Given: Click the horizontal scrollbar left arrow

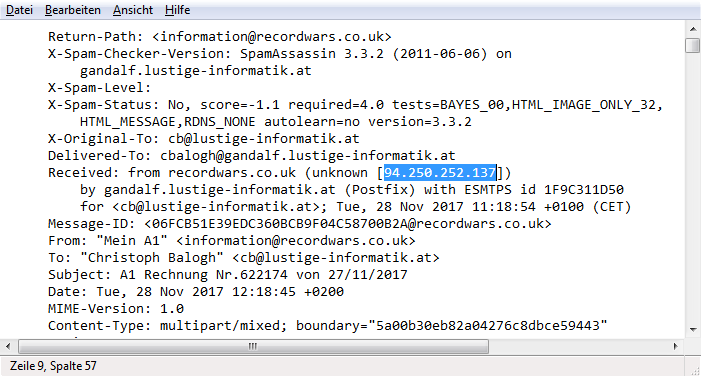Looking at the screenshot, I should tap(8, 346).
